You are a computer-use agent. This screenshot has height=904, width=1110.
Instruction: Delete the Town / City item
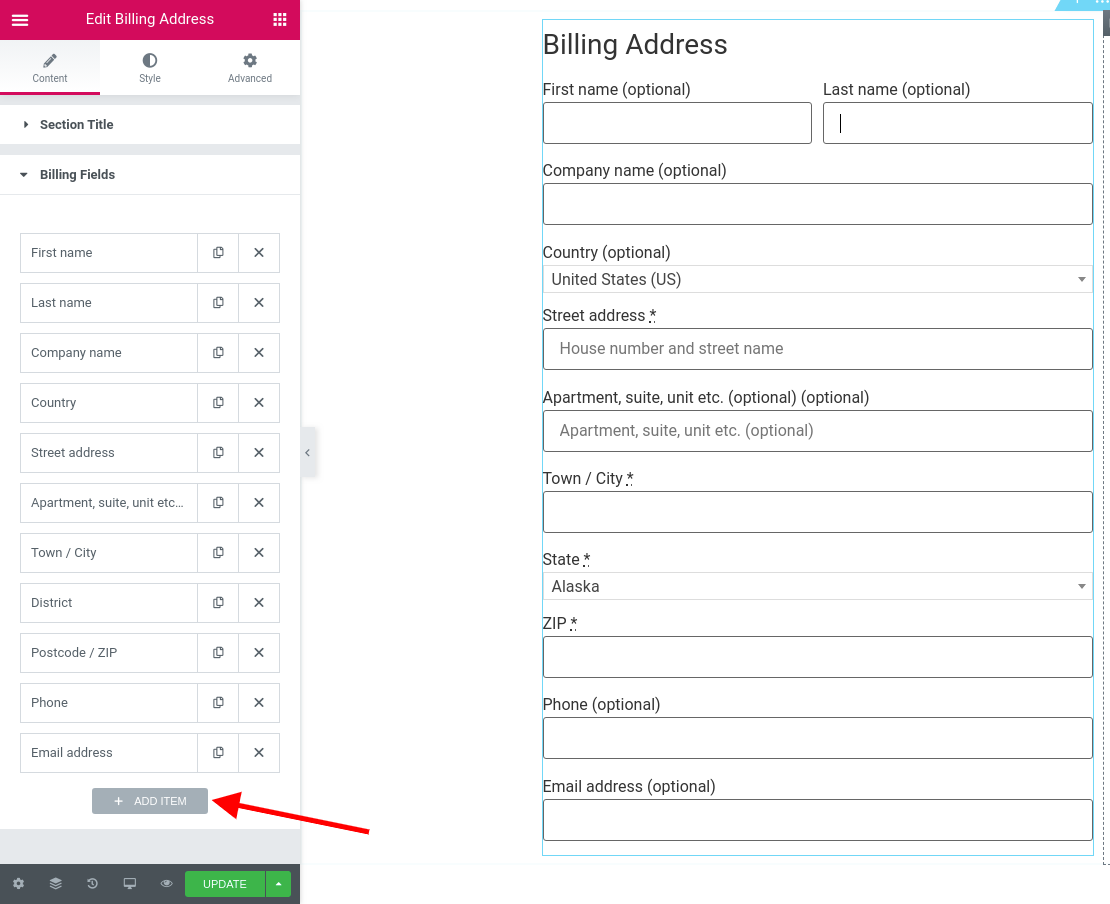259,553
